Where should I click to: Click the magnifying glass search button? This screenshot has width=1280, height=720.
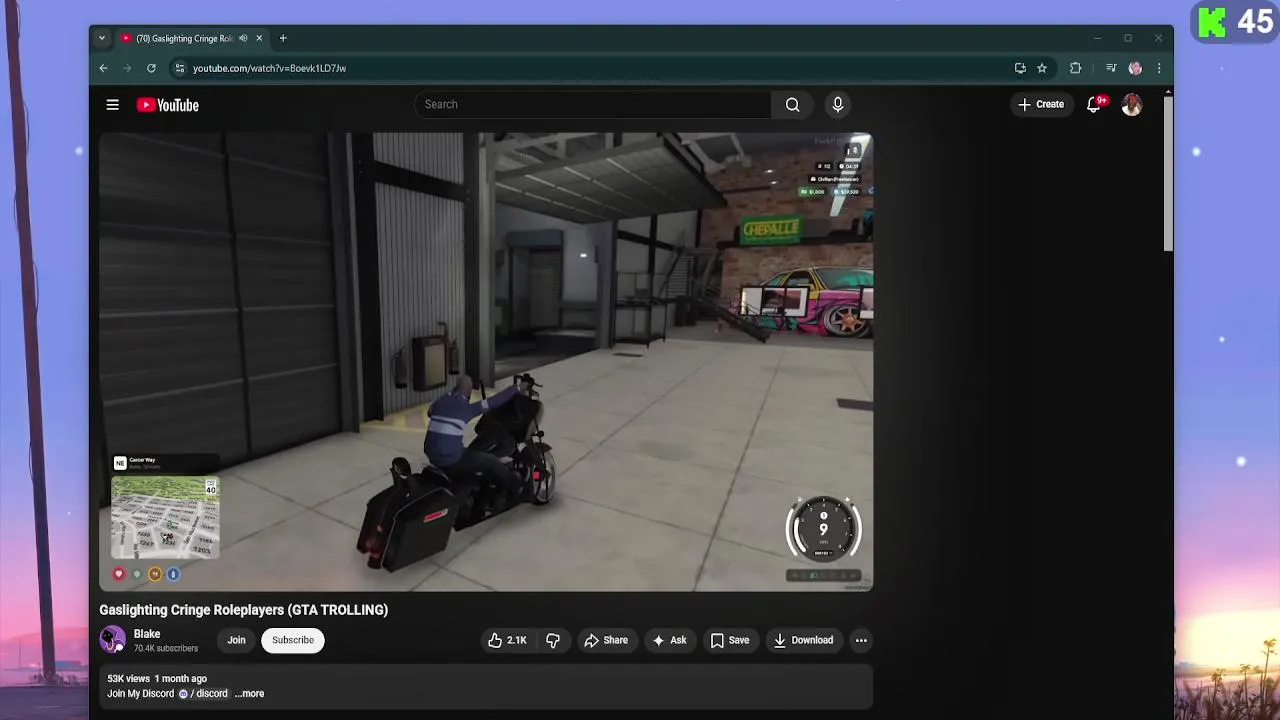point(792,104)
